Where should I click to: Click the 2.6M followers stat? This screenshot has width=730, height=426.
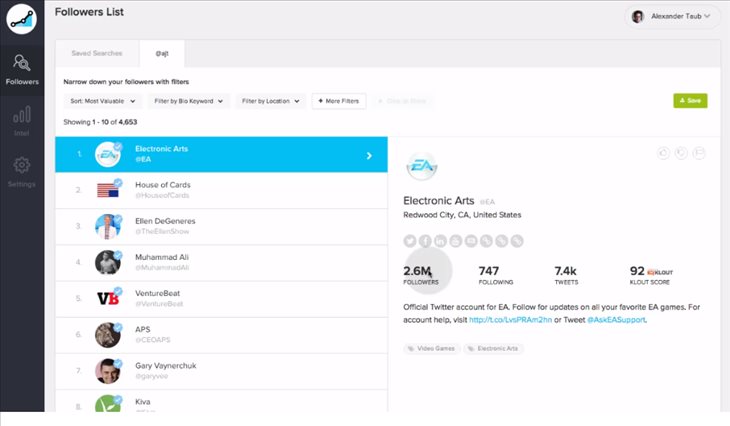pos(420,275)
